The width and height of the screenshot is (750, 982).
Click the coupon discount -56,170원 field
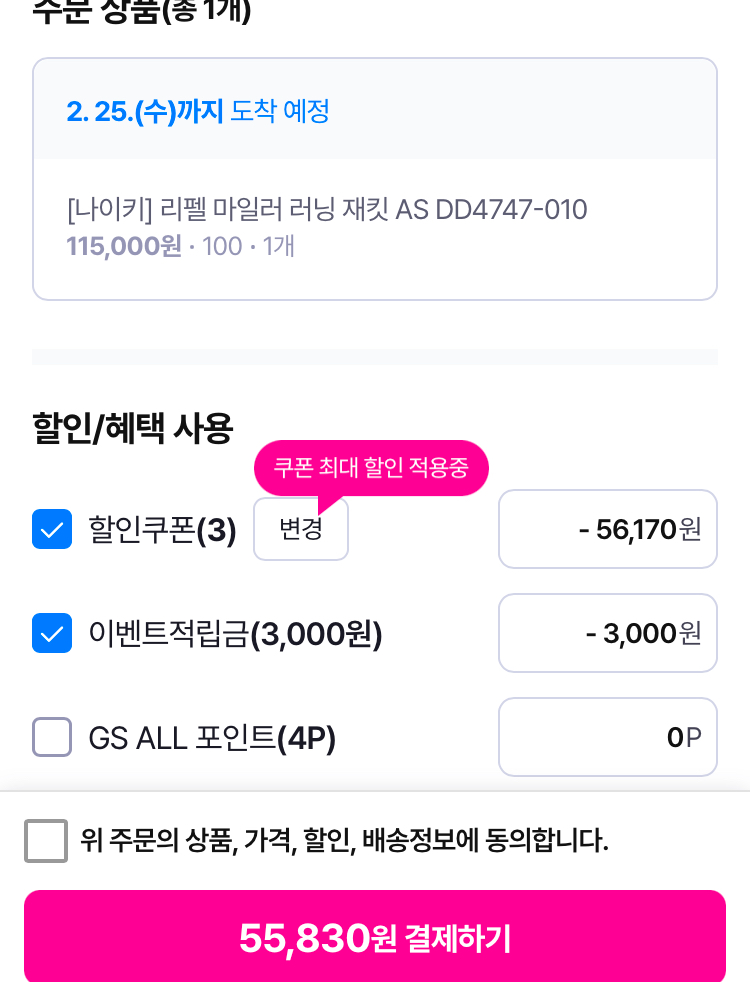(x=607, y=529)
